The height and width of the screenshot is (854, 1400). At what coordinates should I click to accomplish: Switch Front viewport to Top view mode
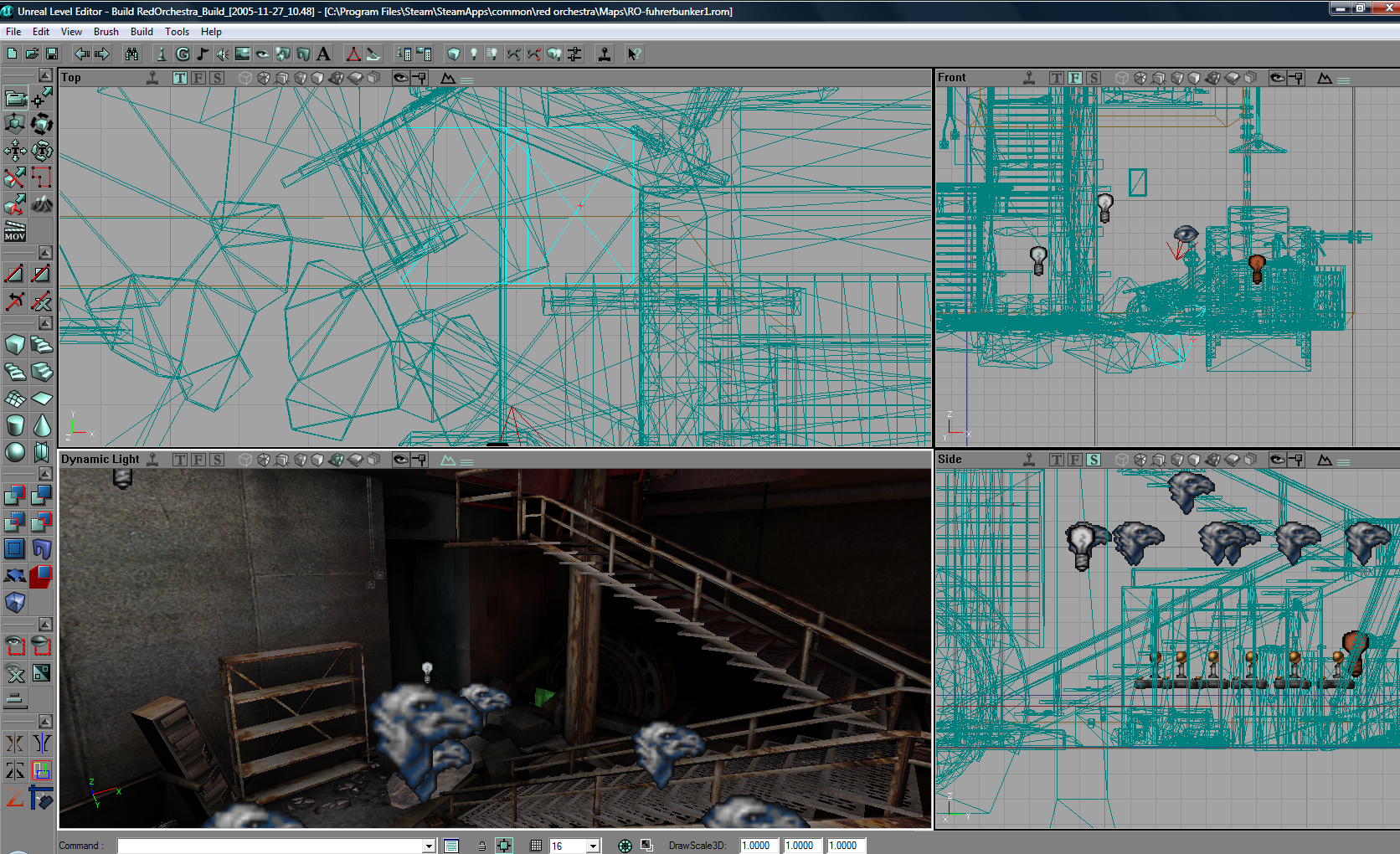(1057, 78)
